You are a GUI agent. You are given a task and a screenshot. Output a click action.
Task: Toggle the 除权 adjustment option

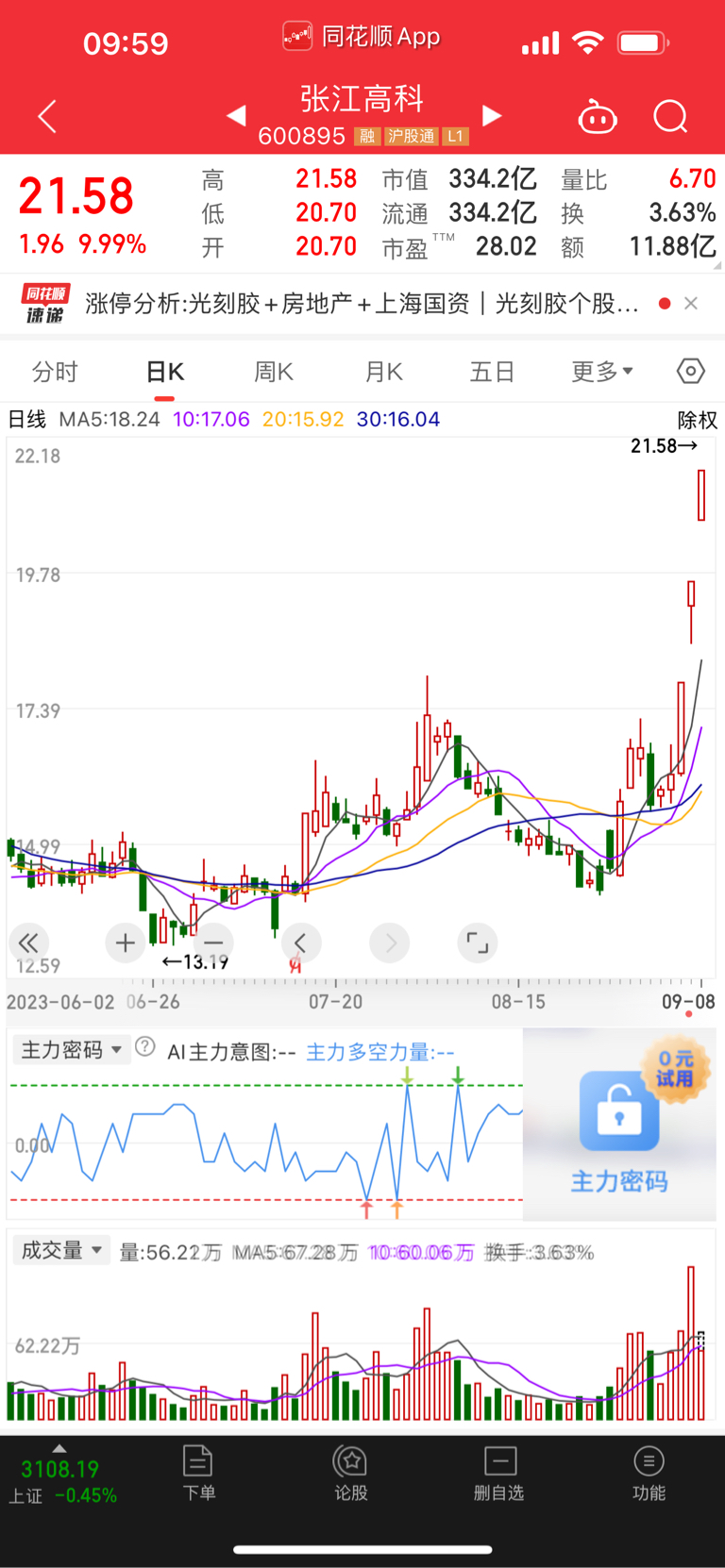(698, 421)
